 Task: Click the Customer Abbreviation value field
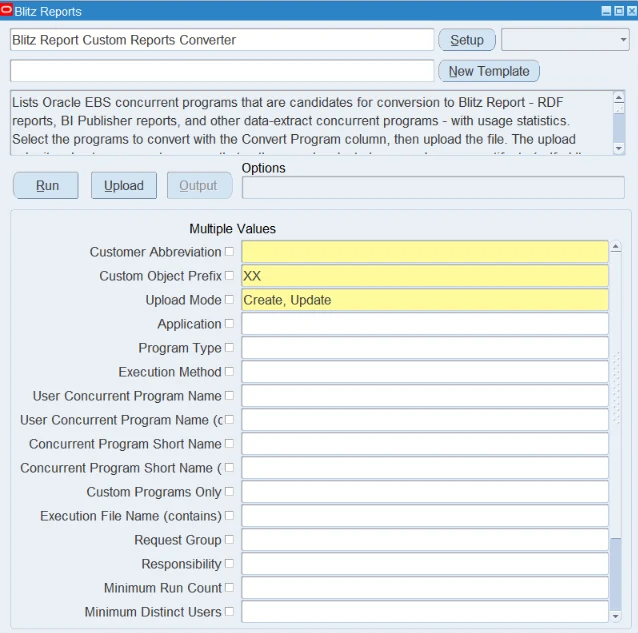[425, 251]
